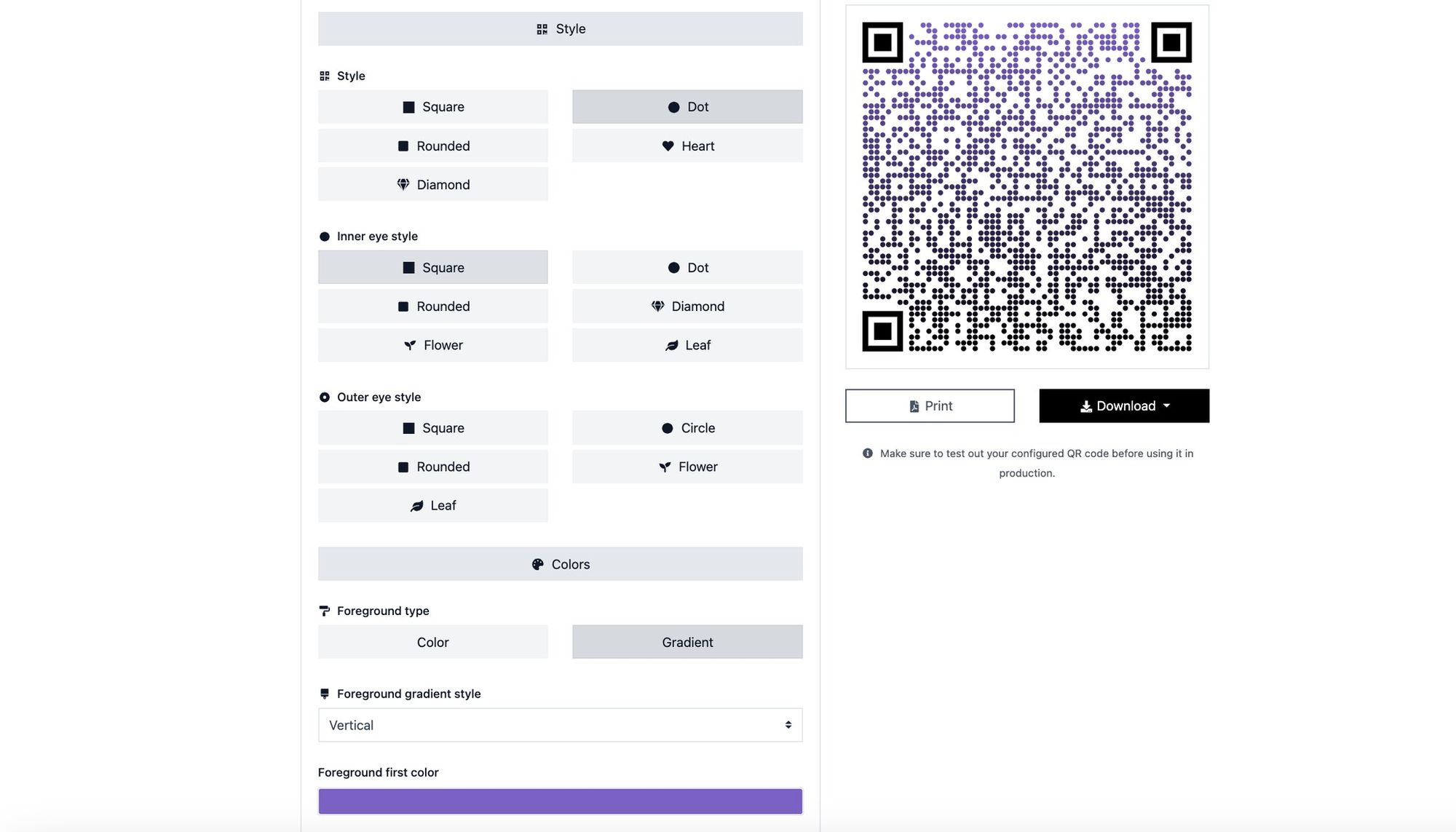This screenshot has width=1456, height=832.
Task: Select the Dot style option
Action: (x=687, y=106)
